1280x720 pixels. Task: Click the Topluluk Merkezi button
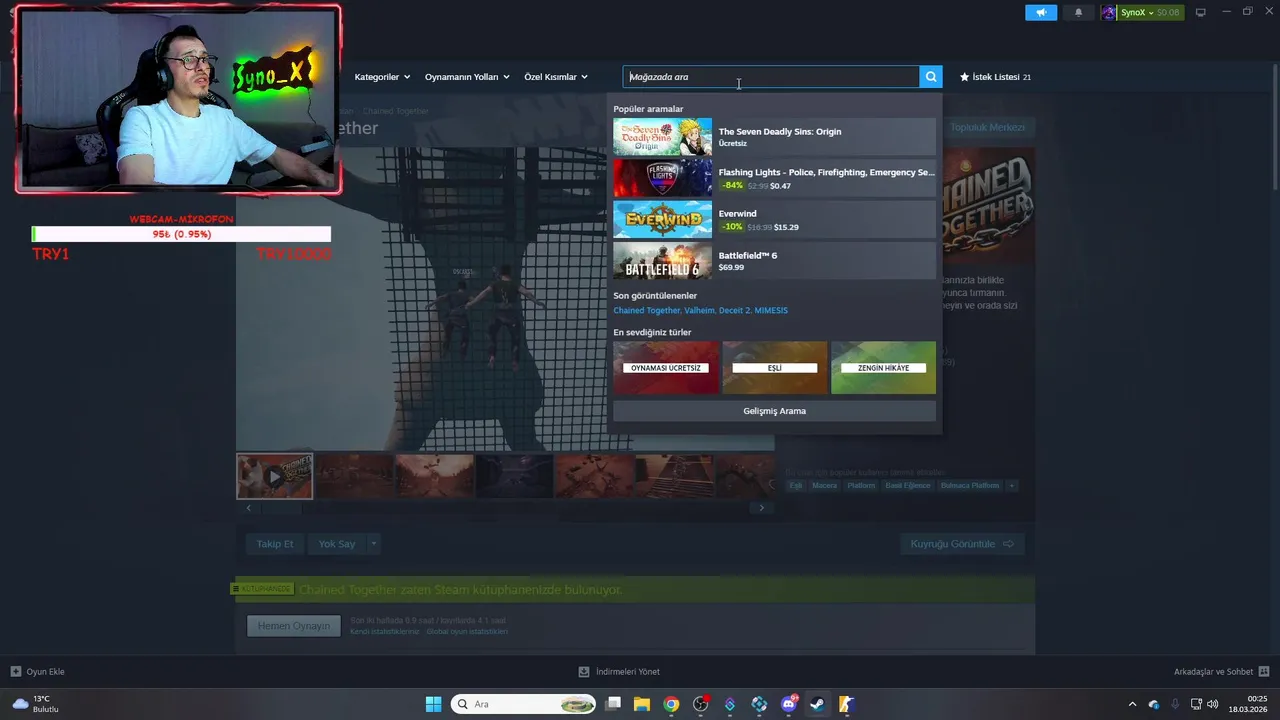[x=987, y=127]
